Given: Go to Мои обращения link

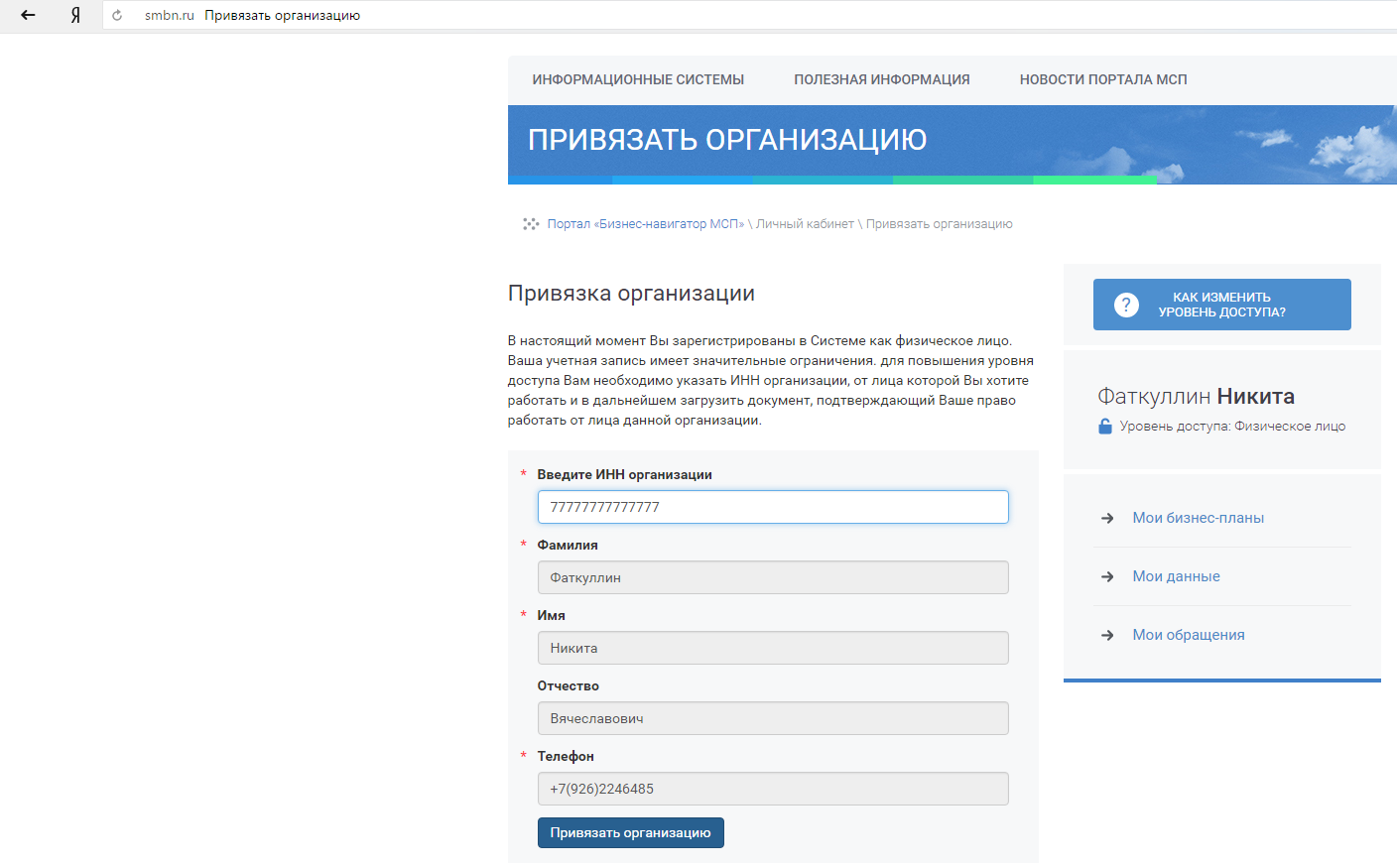Looking at the screenshot, I should point(1188,635).
